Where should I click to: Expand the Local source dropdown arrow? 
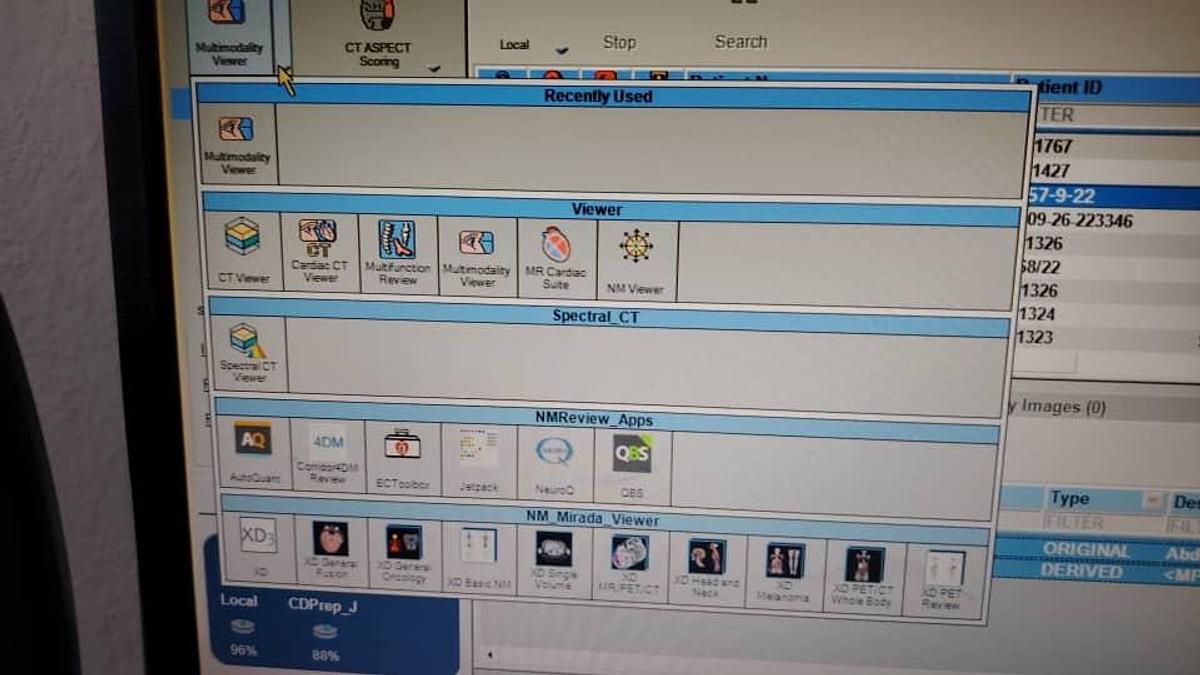pyautogui.click(x=562, y=50)
